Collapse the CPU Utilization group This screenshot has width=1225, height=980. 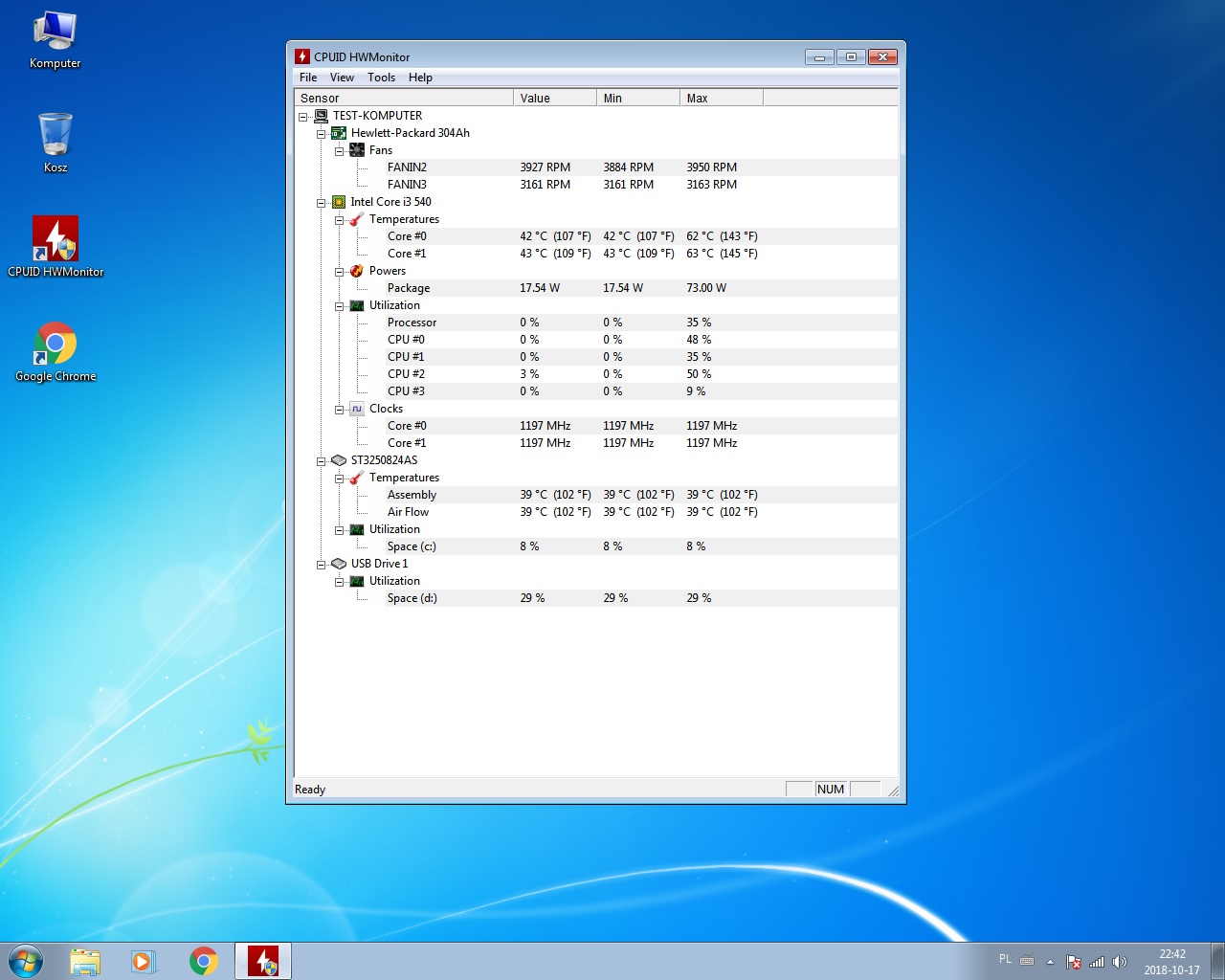coord(339,306)
